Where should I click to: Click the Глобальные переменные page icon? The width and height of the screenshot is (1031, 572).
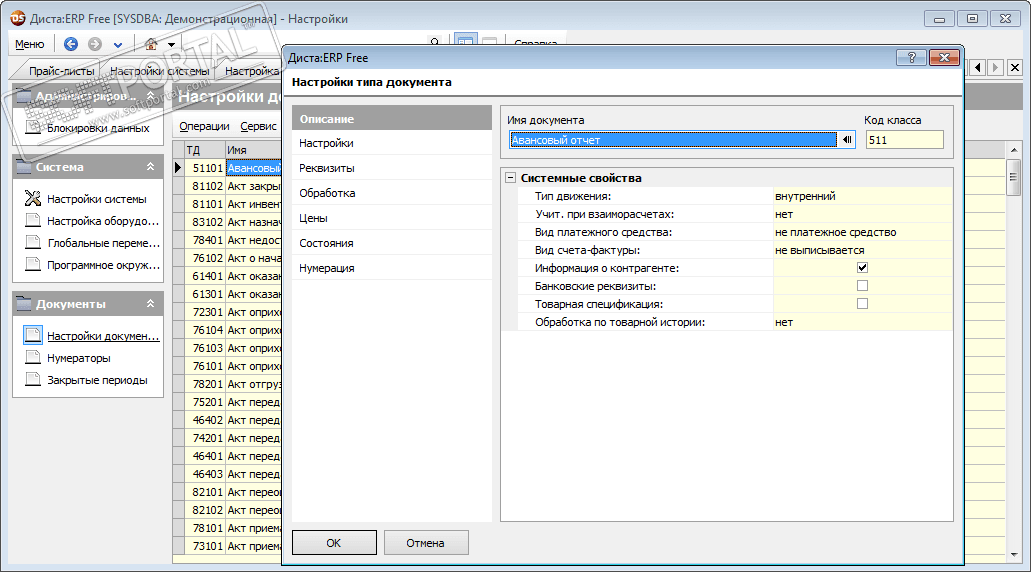coord(33,243)
